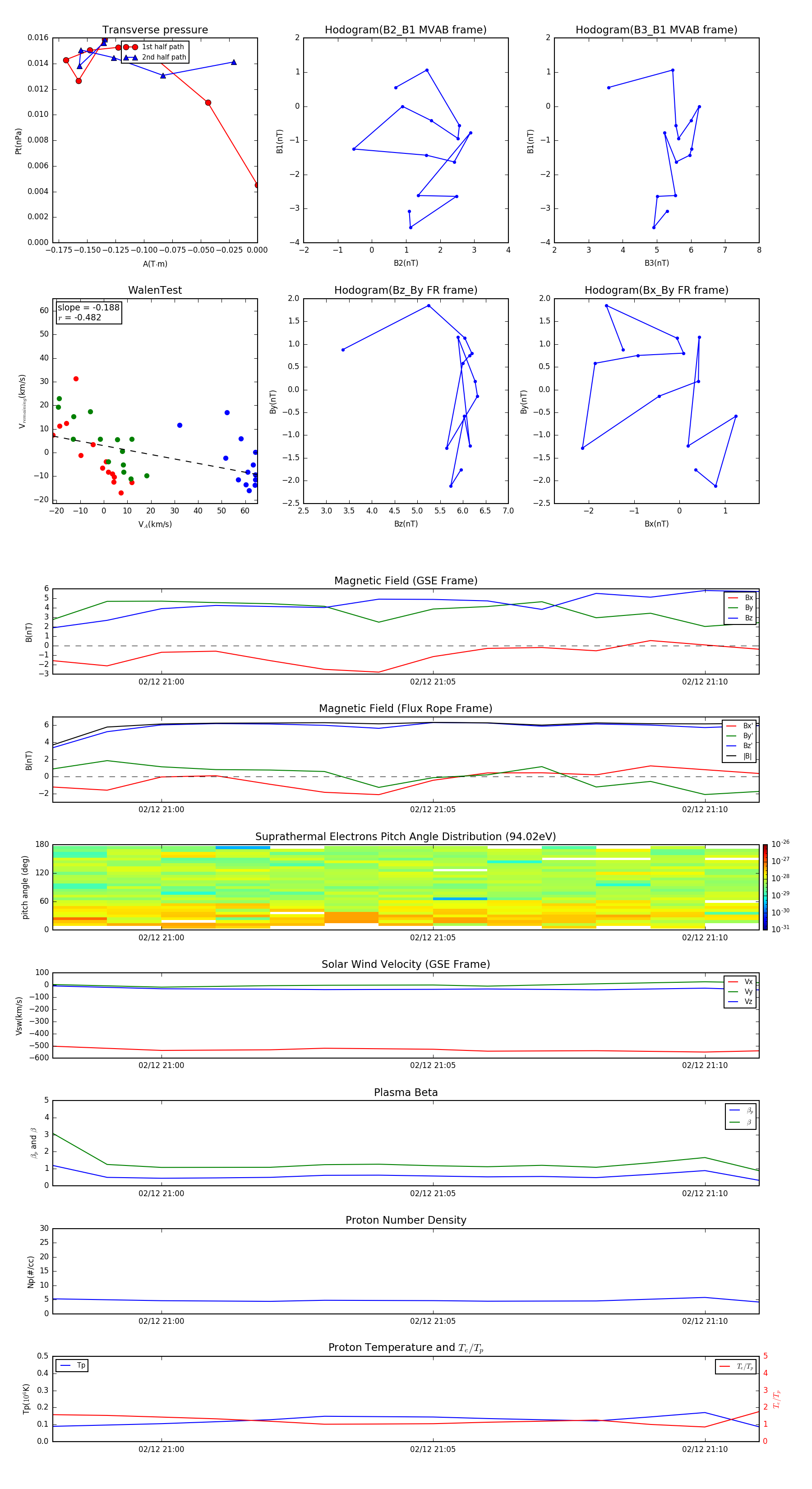Click the Bz' legend entry in flux rope plot
Screen dimensions: 812x1489
[x=740, y=746]
